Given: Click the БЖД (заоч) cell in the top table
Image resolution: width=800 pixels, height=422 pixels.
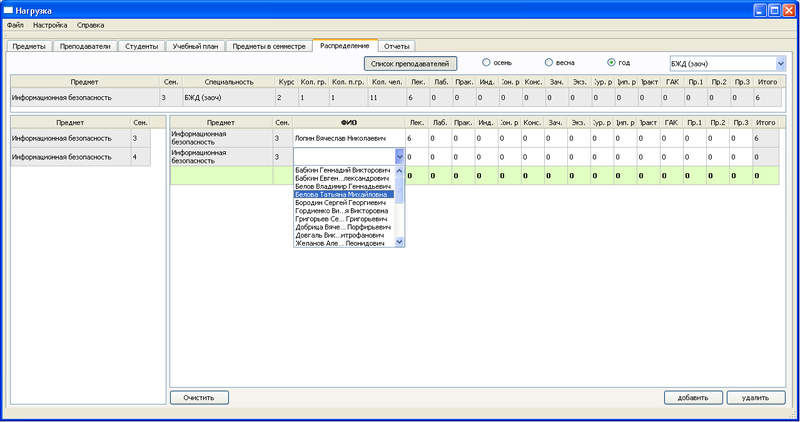Looking at the screenshot, I should (x=229, y=97).
